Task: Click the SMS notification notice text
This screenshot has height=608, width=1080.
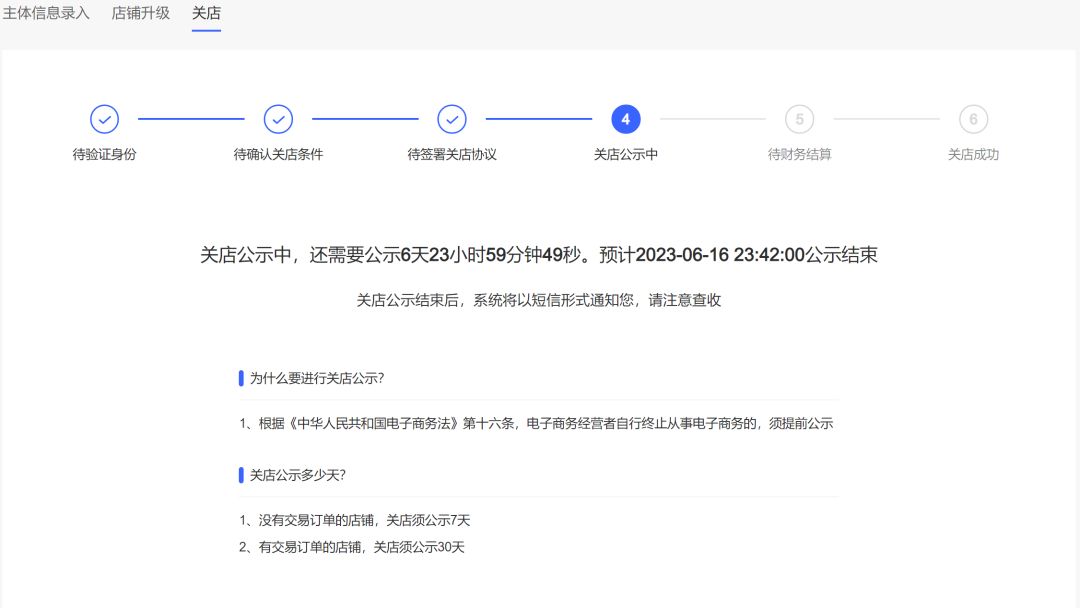Action: [x=540, y=299]
